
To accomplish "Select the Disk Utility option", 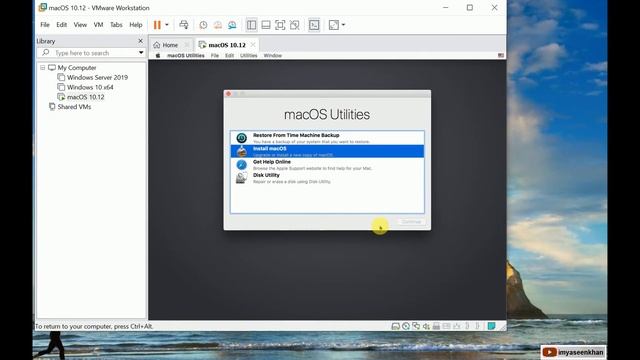I will [x=327, y=178].
